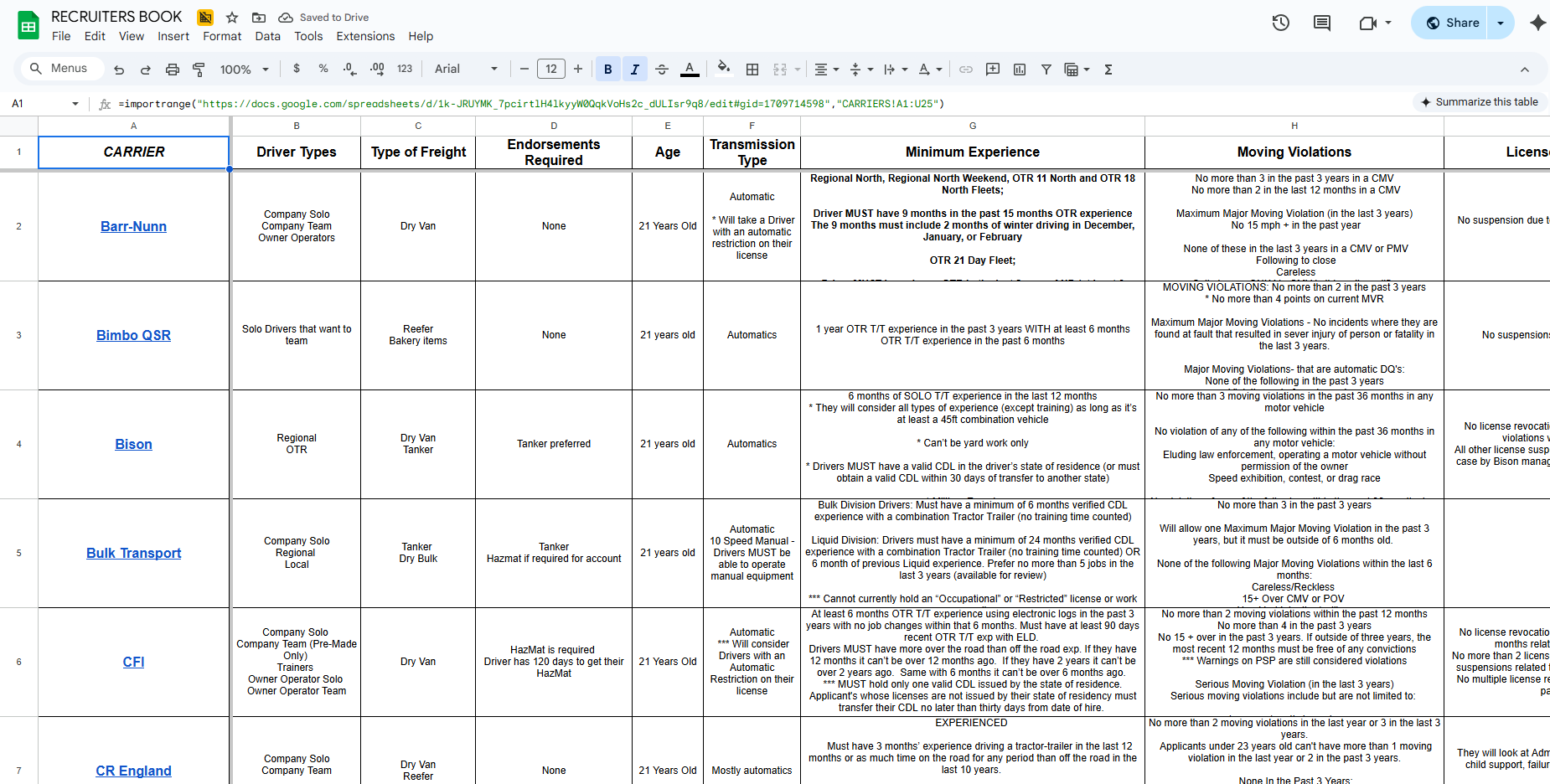The width and height of the screenshot is (1550, 784).
Task: Open the Extensions menu
Action: pyautogui.click(x=365, y=36)
